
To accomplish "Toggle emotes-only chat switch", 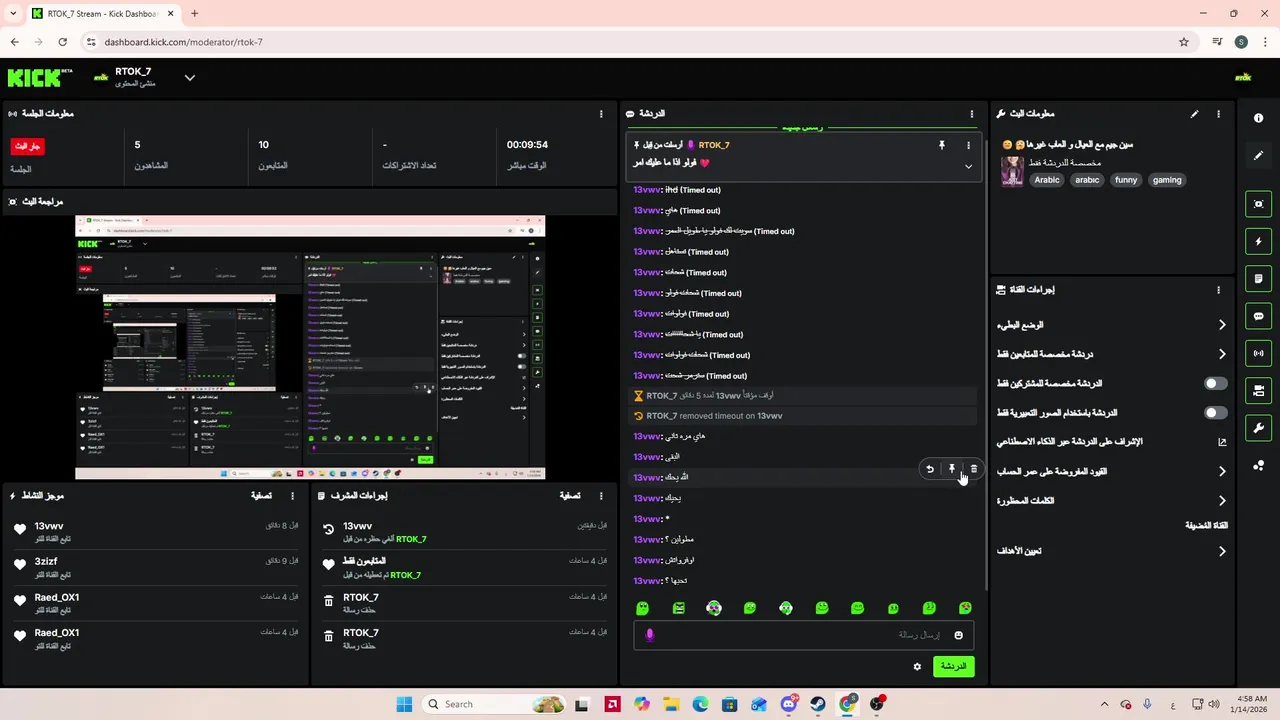I will pos(1215,413).
